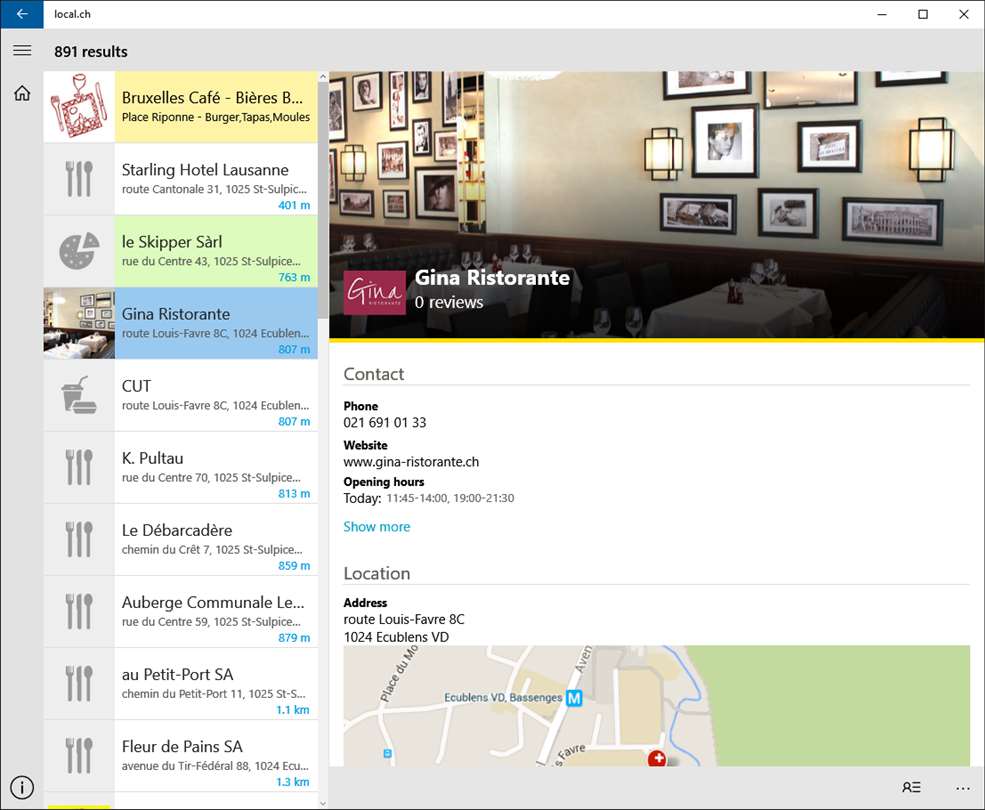Click the results list scrollbar thumb

coord(323,201)
